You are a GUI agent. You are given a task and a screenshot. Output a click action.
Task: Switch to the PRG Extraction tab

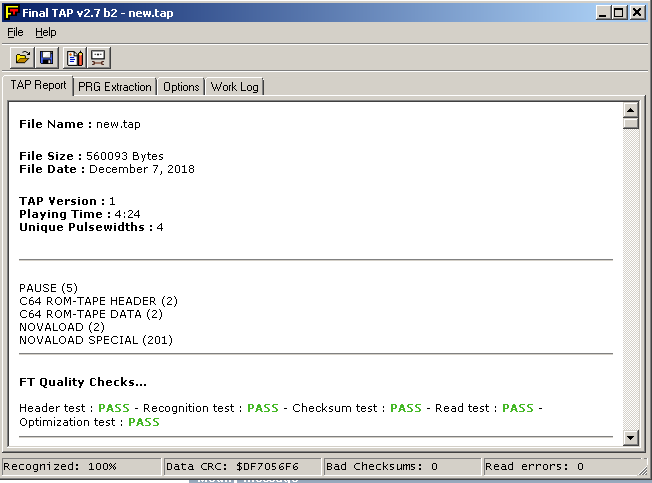(x=115, y=87)
